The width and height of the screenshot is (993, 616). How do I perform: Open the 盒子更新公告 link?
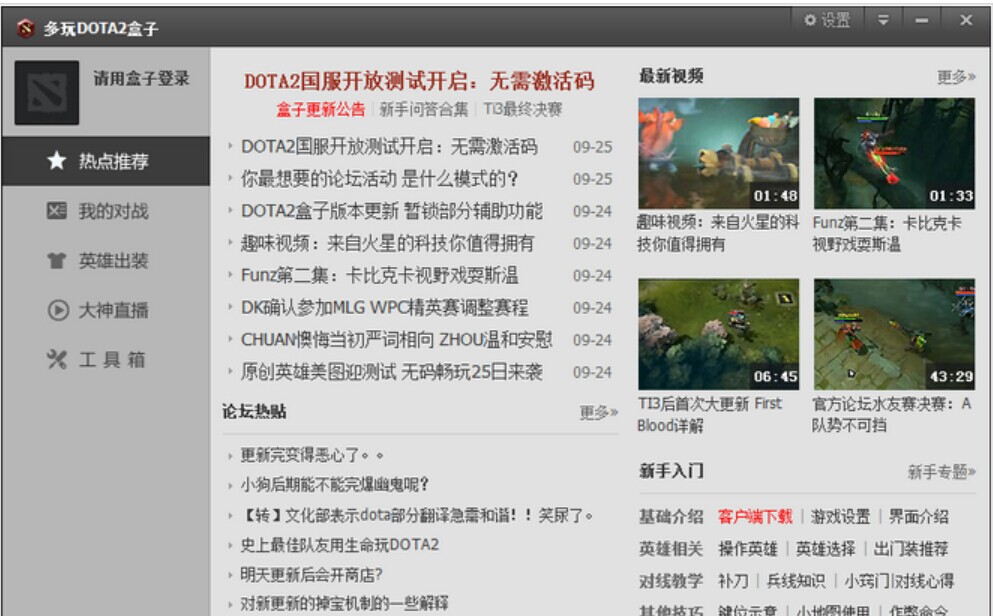pyautogui.click(x=320, y=110)
